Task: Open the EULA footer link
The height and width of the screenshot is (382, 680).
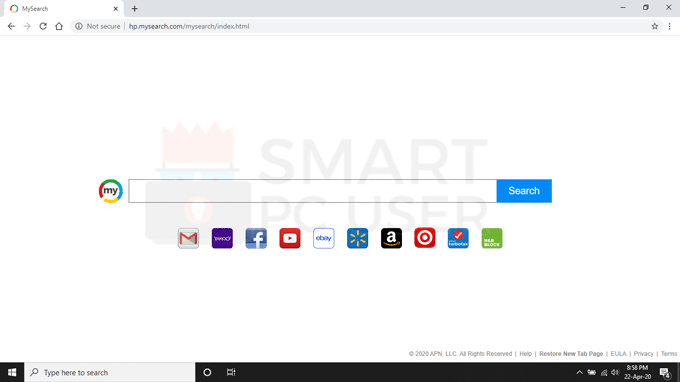Action: [618, 354]
